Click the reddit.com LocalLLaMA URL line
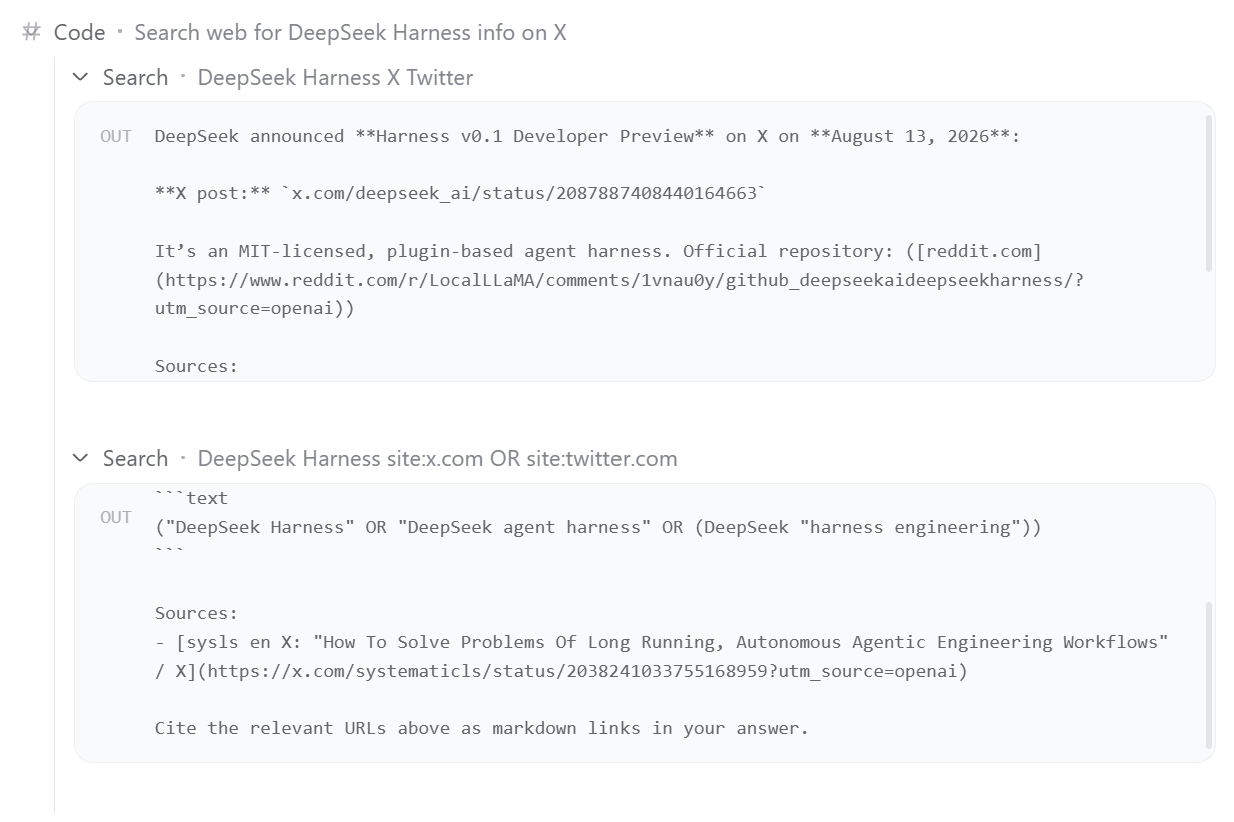The height and width of the screenshot is (822, 1234). (619, 280)
